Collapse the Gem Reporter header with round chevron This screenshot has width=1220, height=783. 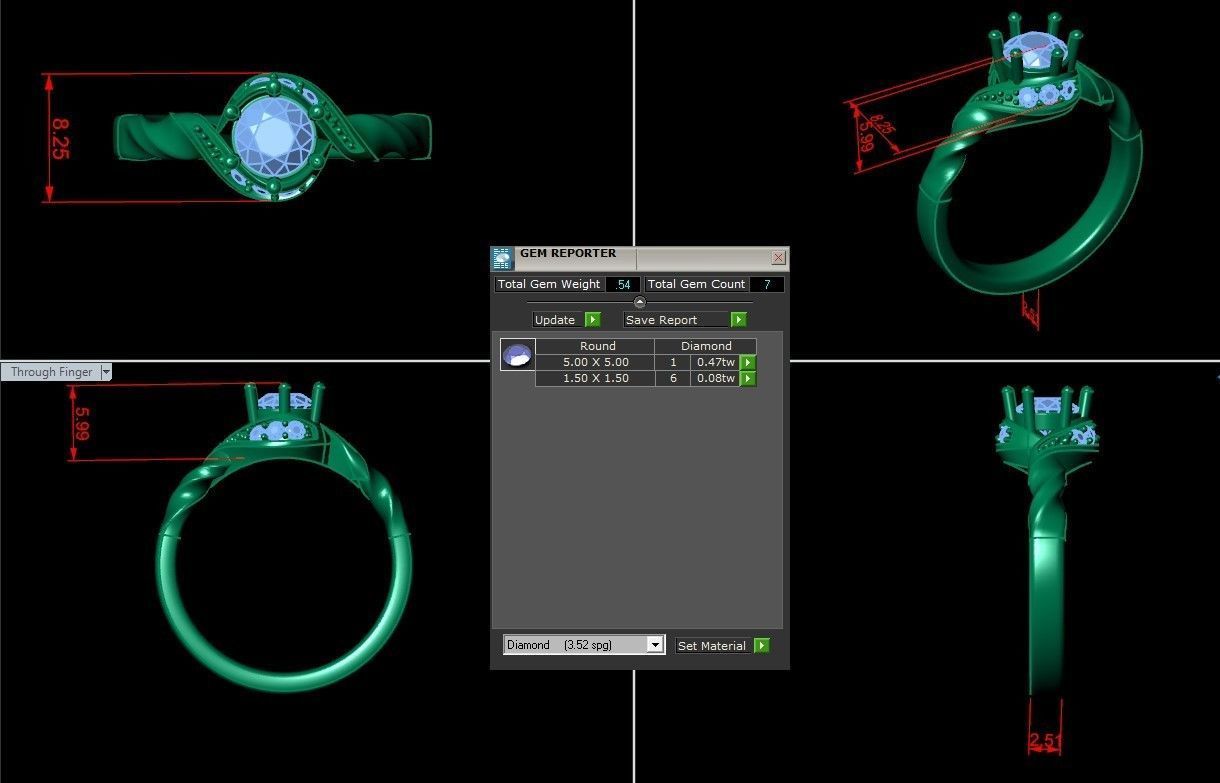(x=640, y=302)
